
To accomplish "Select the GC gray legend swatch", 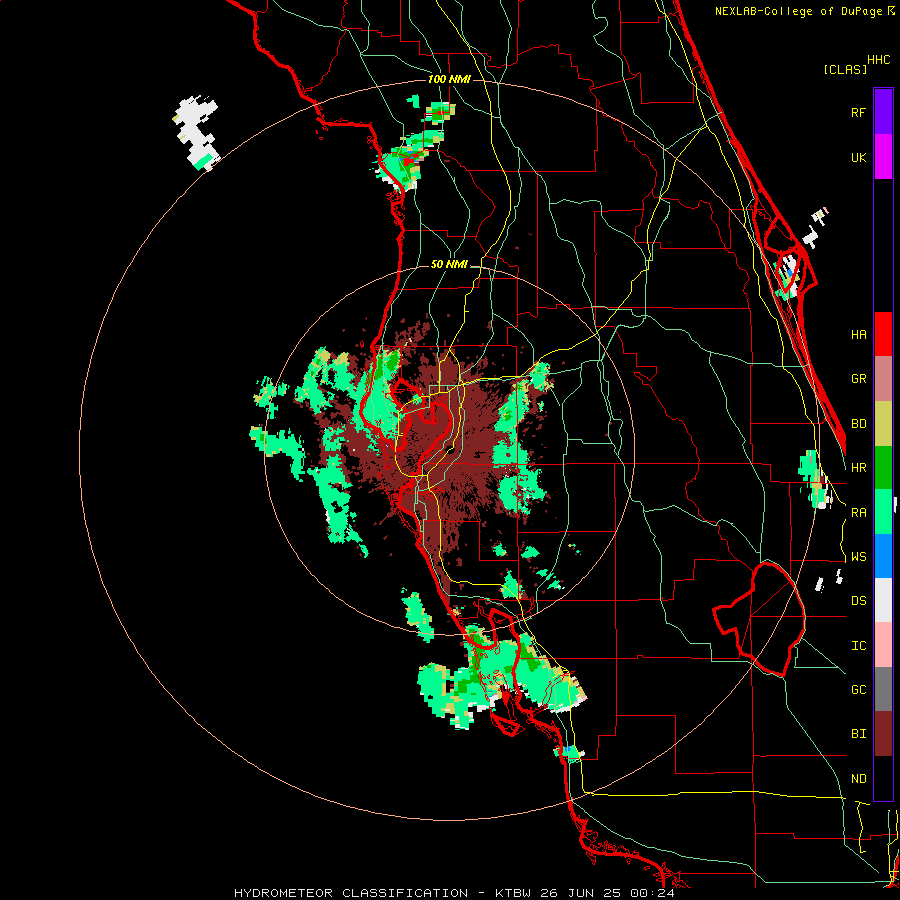I will (883, 689).
